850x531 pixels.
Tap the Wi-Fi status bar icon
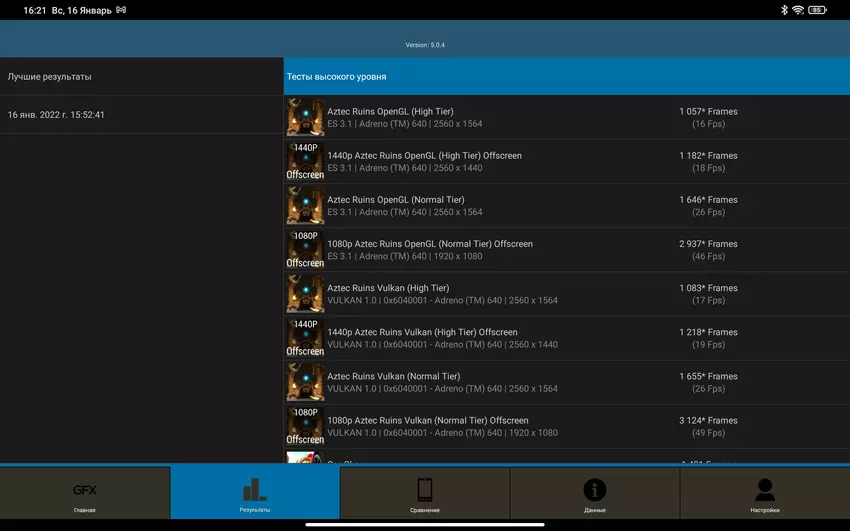(798, 10)
